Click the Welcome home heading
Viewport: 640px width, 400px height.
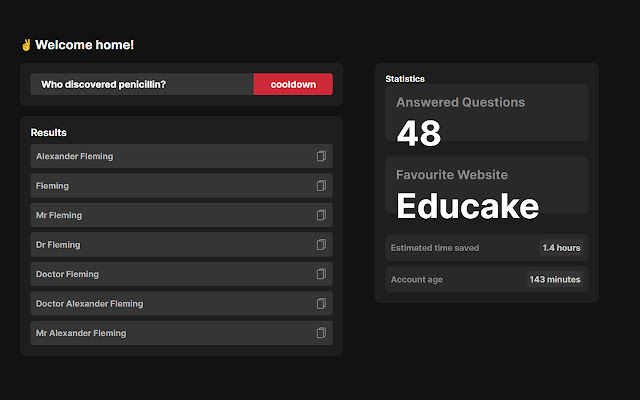[x=78, y=45]
